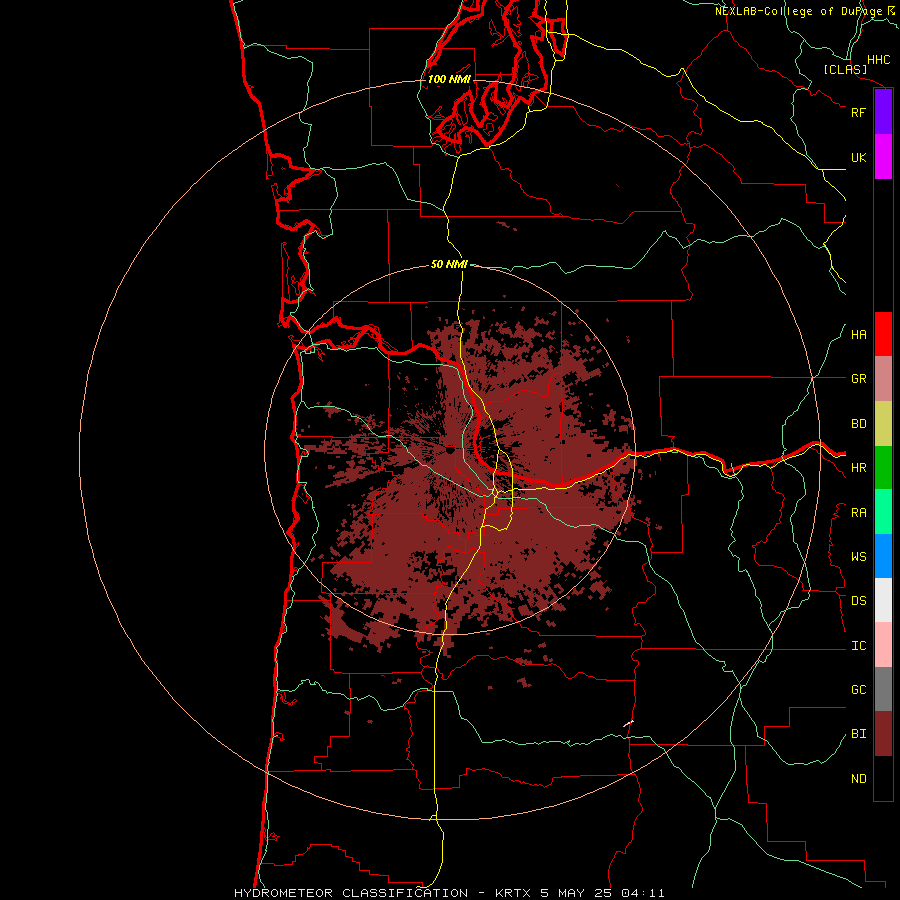Click the HR green legend swatch
The height and width of the screenshot is (900, 900).
pos(883,467)
